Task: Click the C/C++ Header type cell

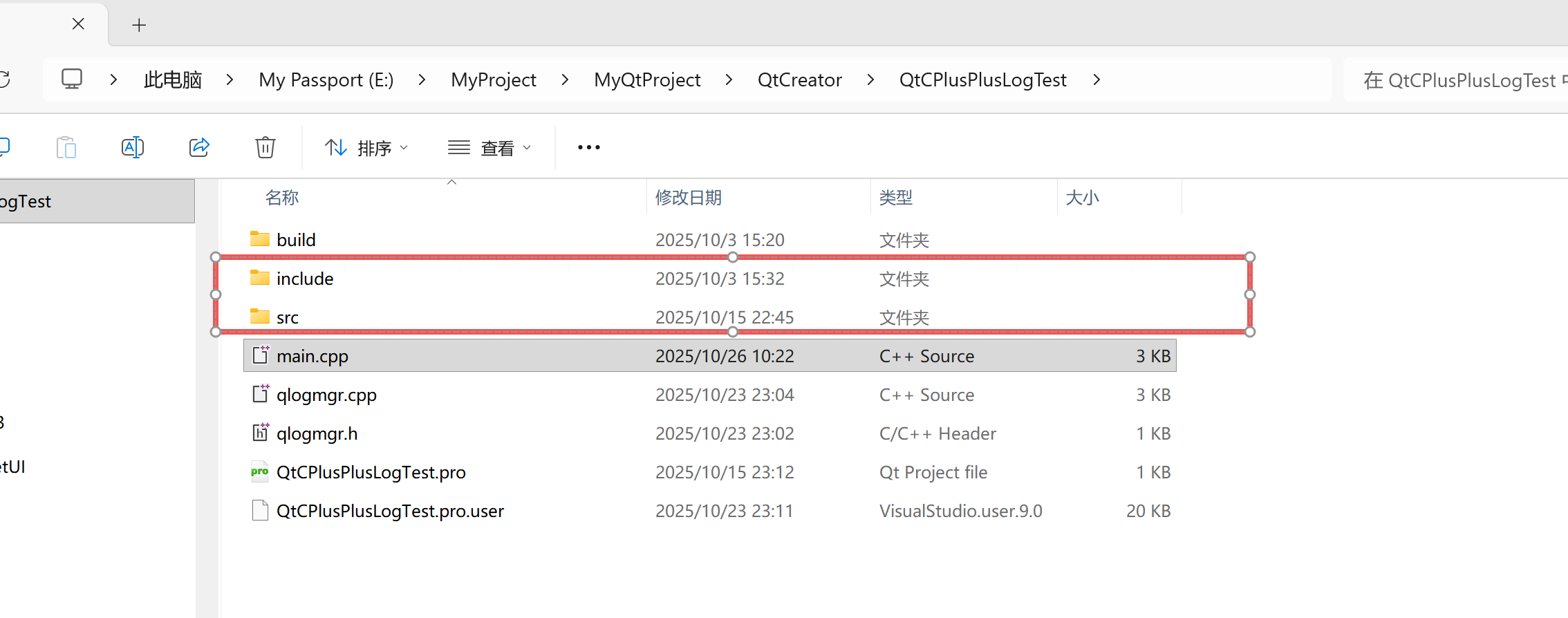Action: click(x=937, y=433)
